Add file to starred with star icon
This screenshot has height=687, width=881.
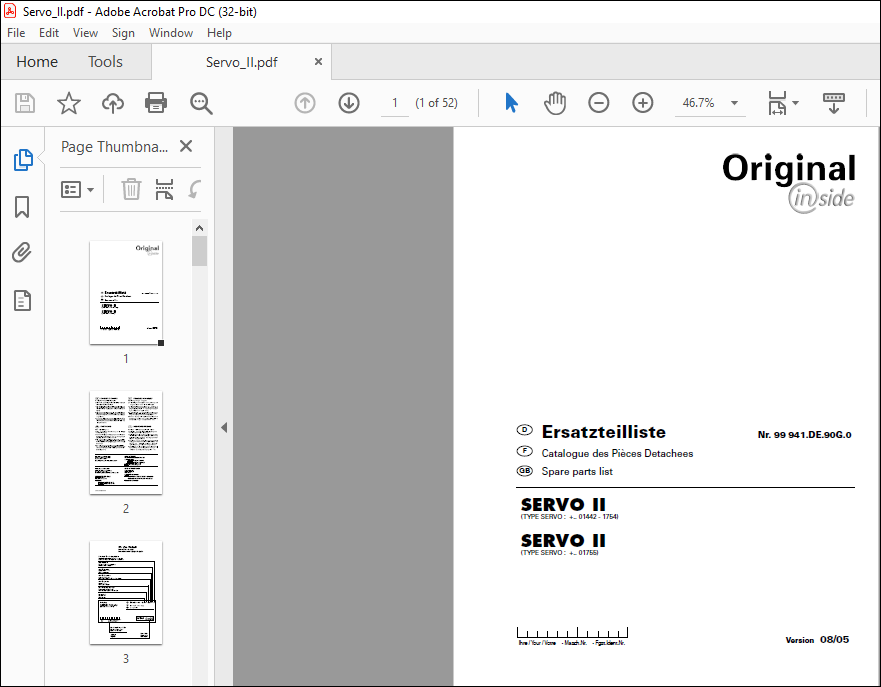[69, 103]
